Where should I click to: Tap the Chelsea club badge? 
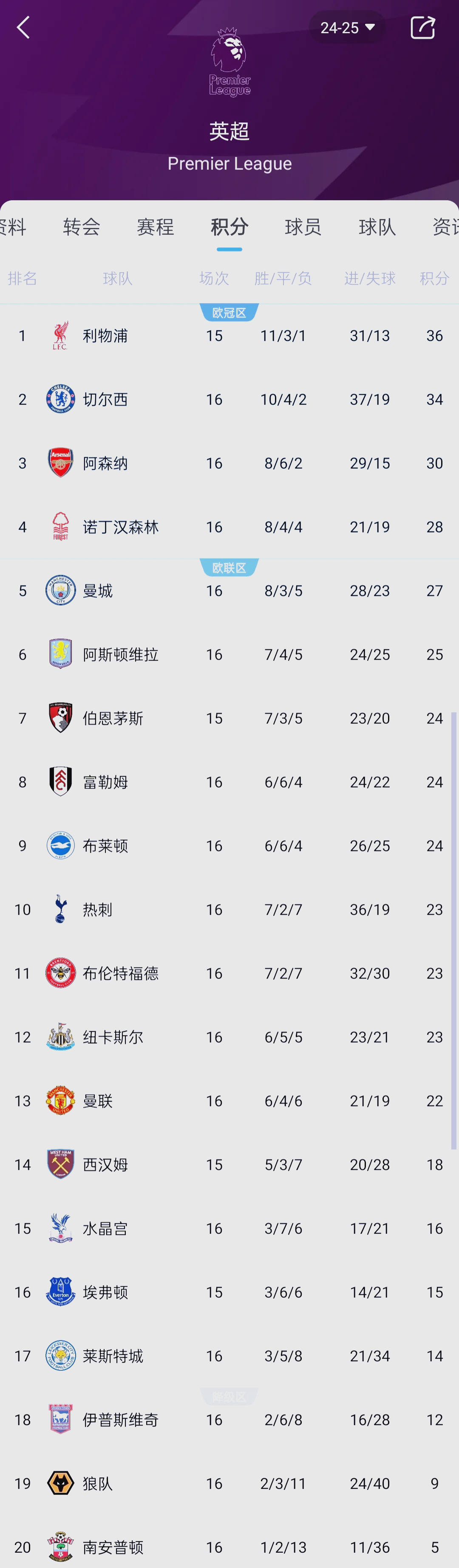point(60,399)
